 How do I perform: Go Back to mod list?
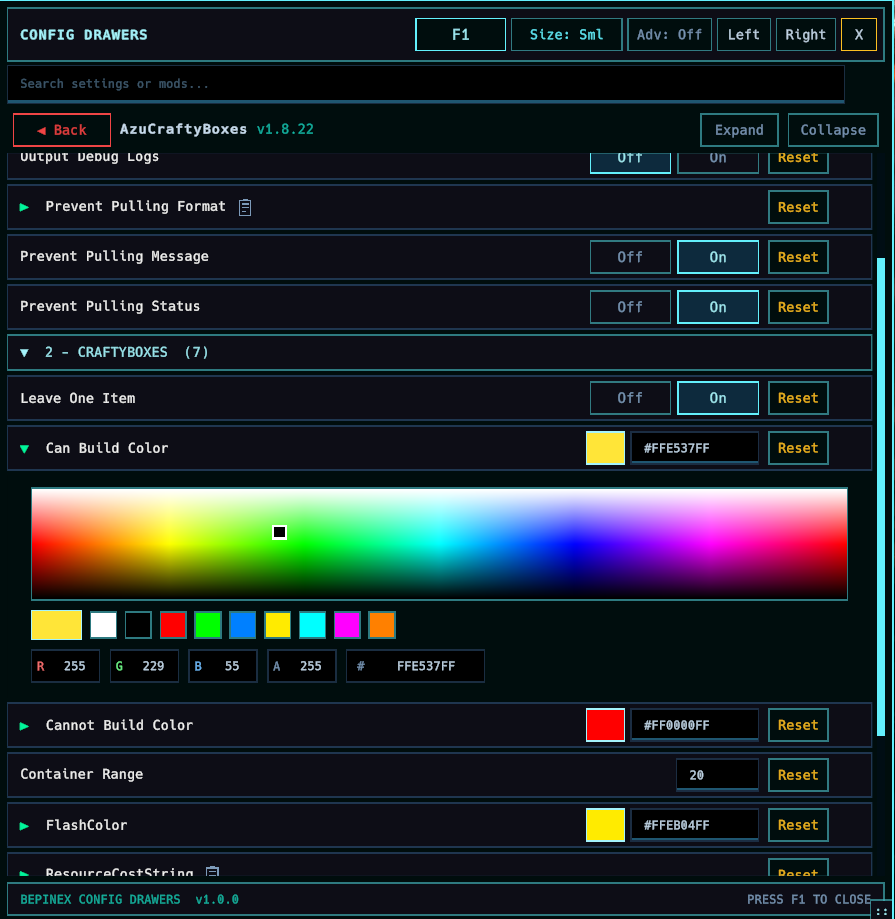[62, 130]
